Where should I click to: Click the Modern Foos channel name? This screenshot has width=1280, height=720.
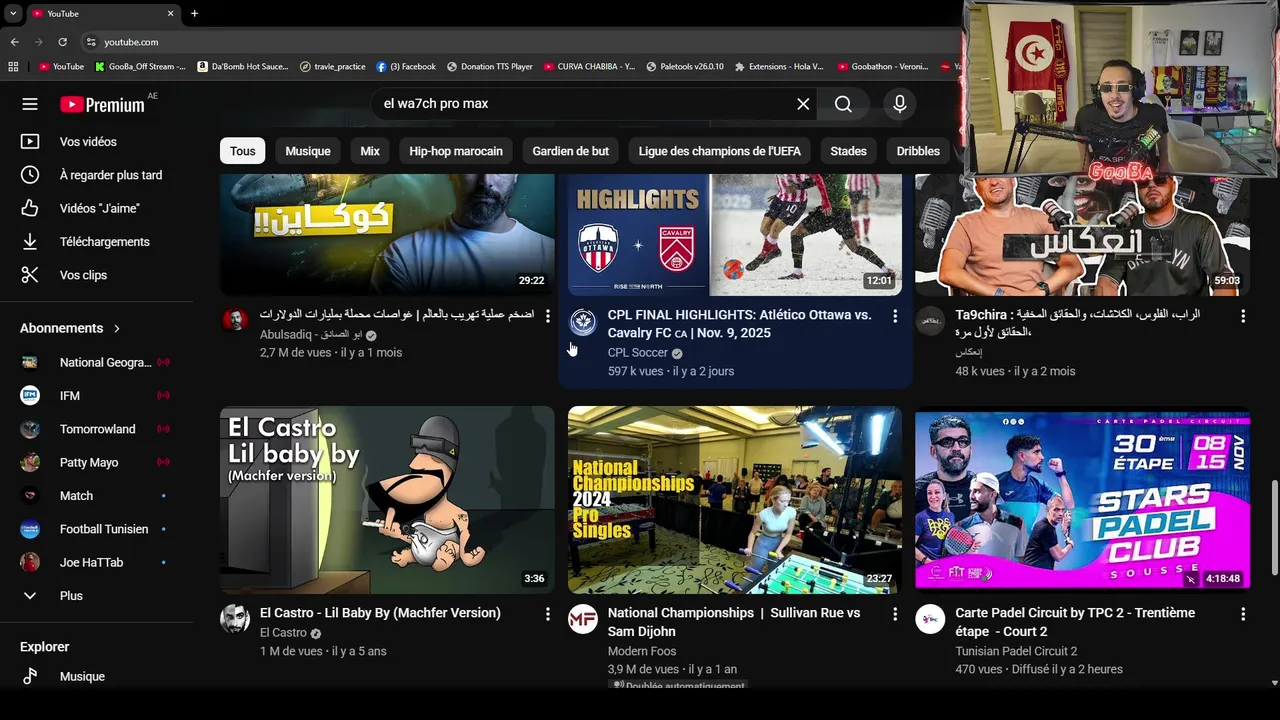pos(642,651)
